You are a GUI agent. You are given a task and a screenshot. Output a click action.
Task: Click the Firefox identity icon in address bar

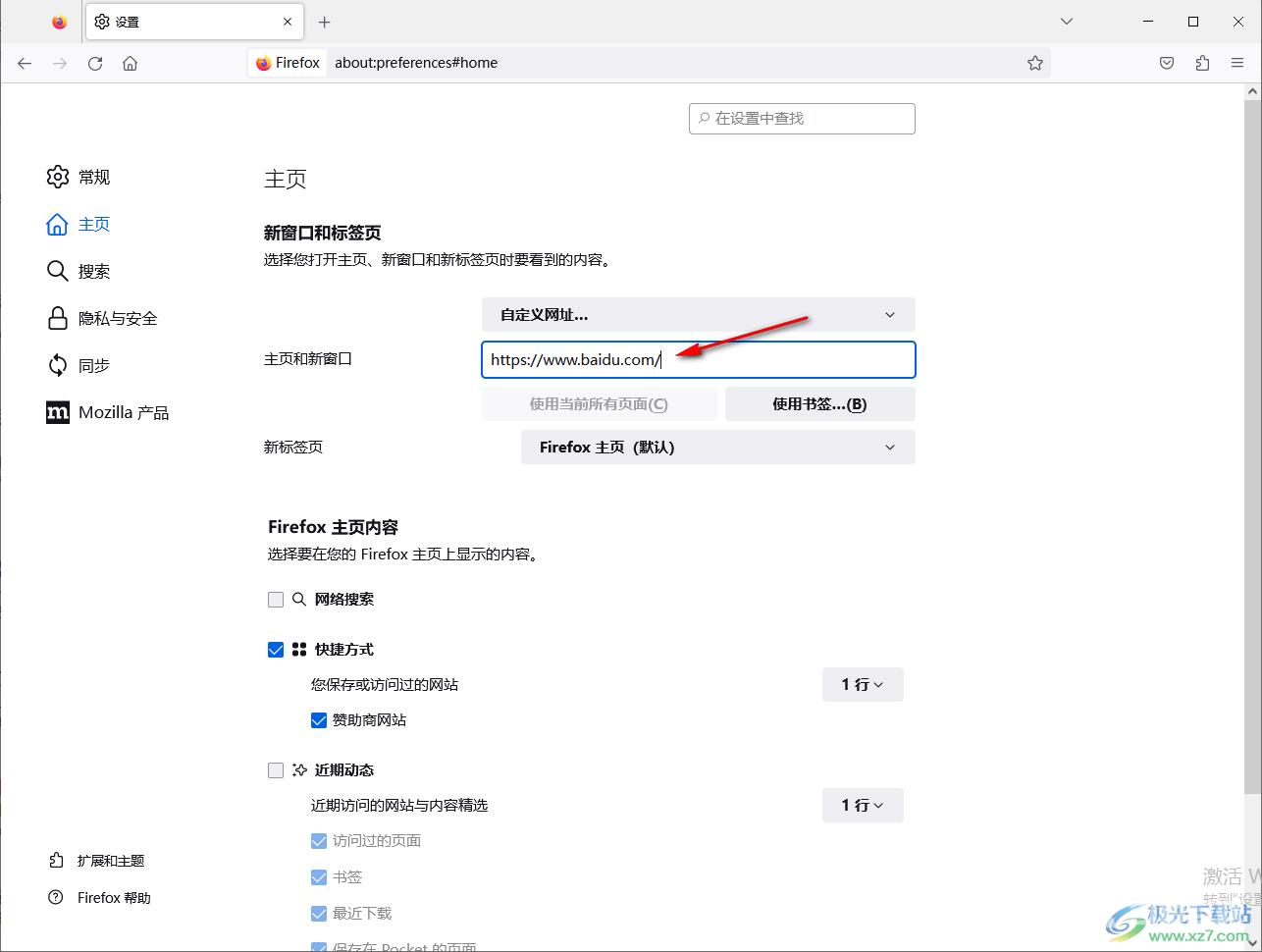[289, 63]
